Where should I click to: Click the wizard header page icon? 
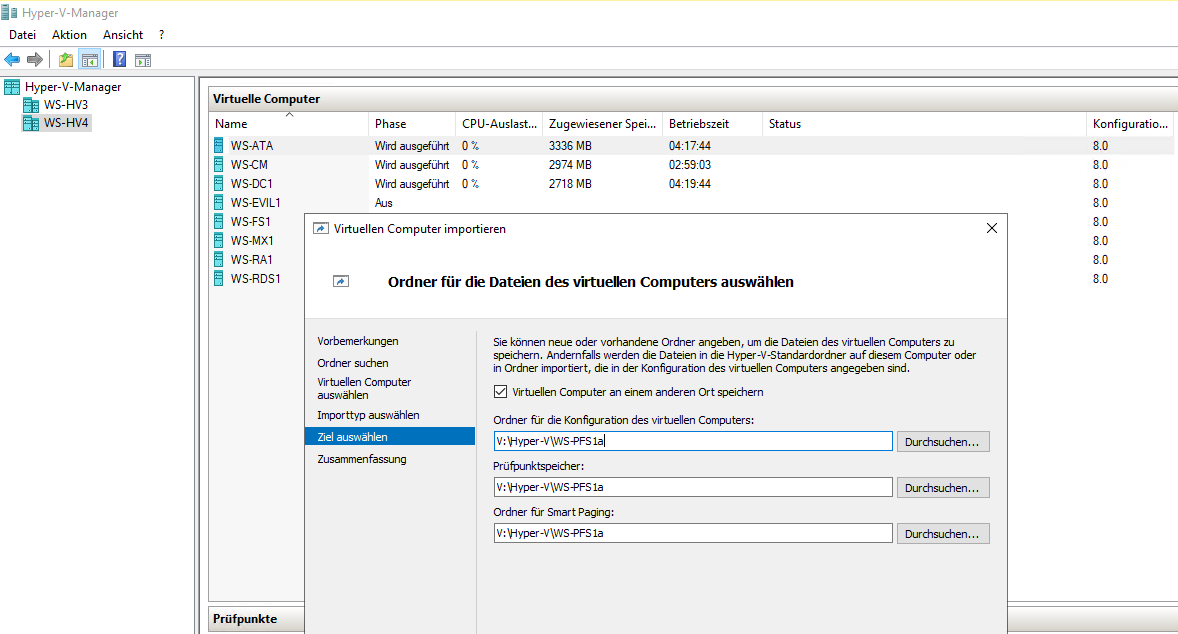pos(341,281)
